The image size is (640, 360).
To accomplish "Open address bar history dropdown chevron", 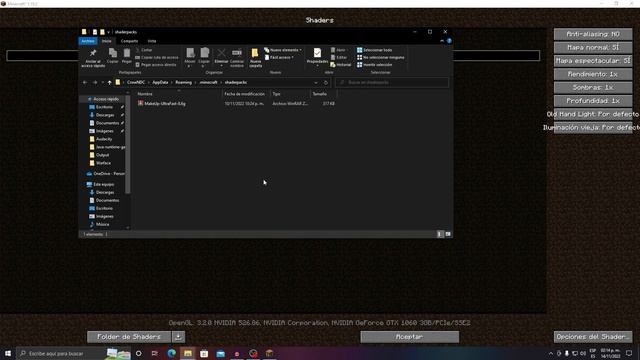I will click(x=316, y=82).
